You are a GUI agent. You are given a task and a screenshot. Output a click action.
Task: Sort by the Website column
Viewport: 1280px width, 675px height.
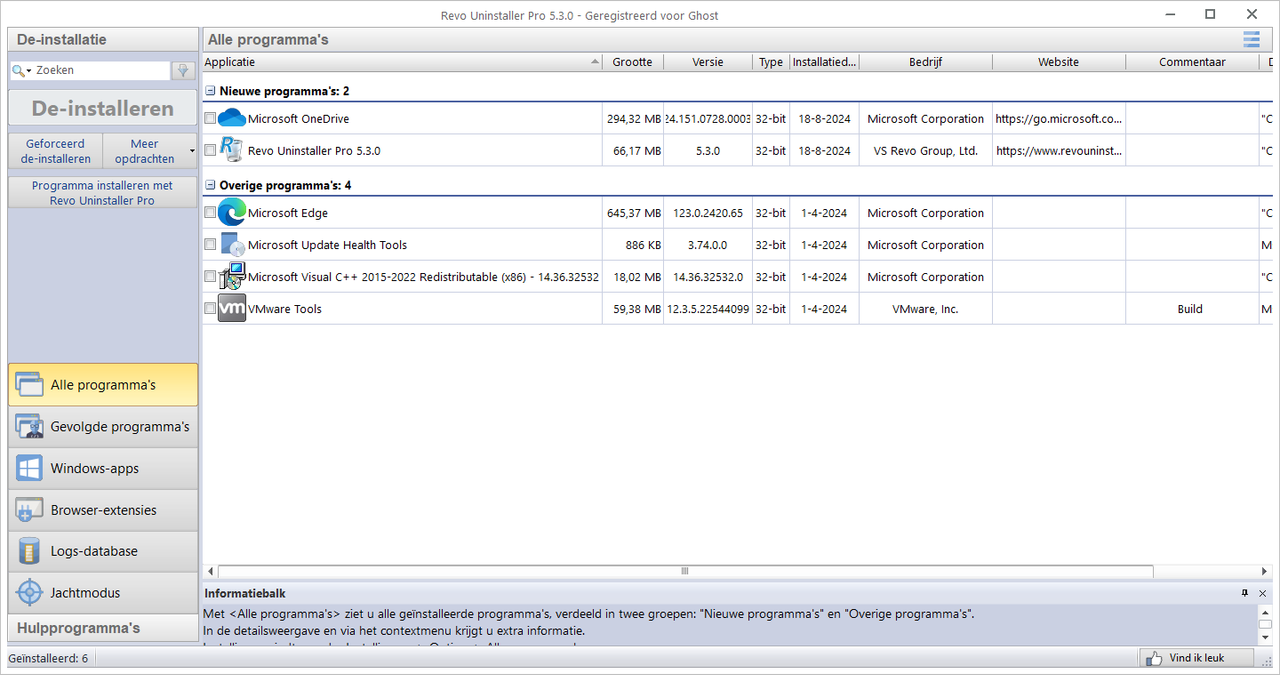(1059, 62)
